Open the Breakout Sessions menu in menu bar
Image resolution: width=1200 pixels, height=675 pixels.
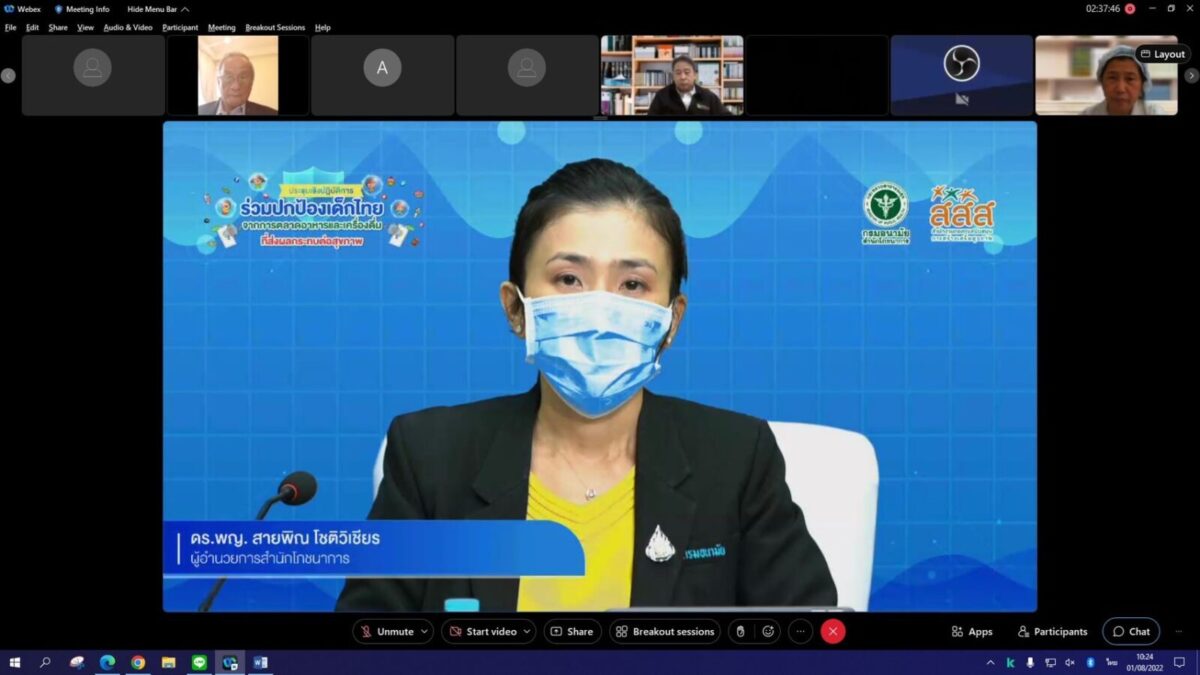274,28
